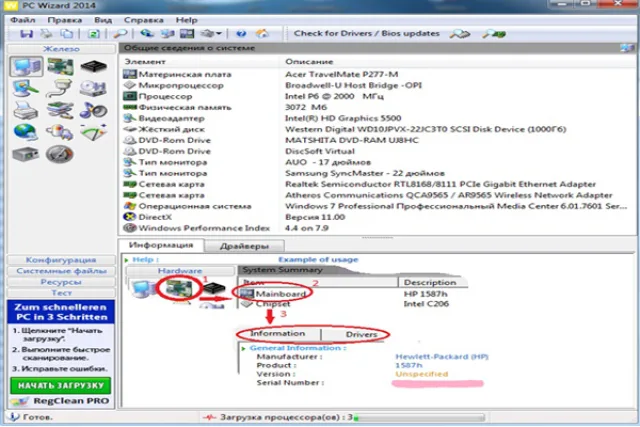The width and height of the screenshot is (640, 427).
Task: Select the DVD-Rom Drive MATSHITA row
Action: coord(377,140)
